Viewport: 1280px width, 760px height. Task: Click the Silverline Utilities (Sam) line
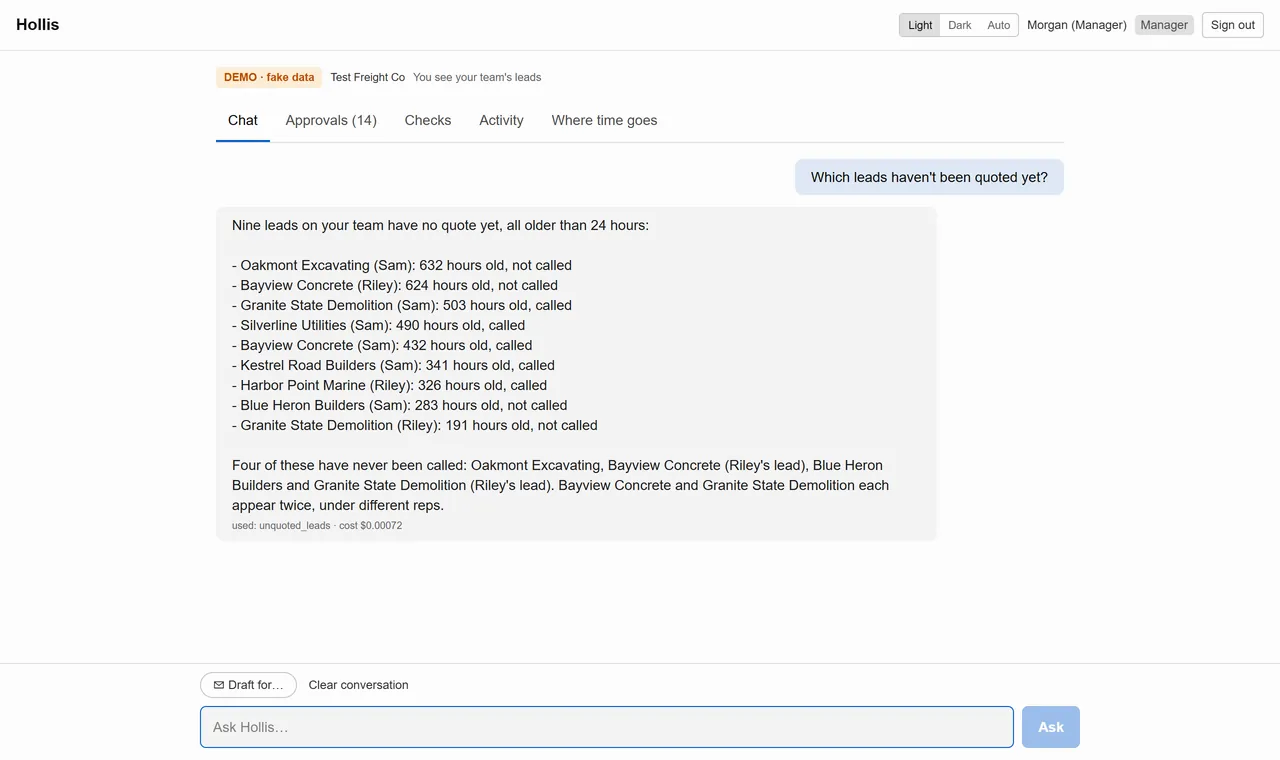379,325
